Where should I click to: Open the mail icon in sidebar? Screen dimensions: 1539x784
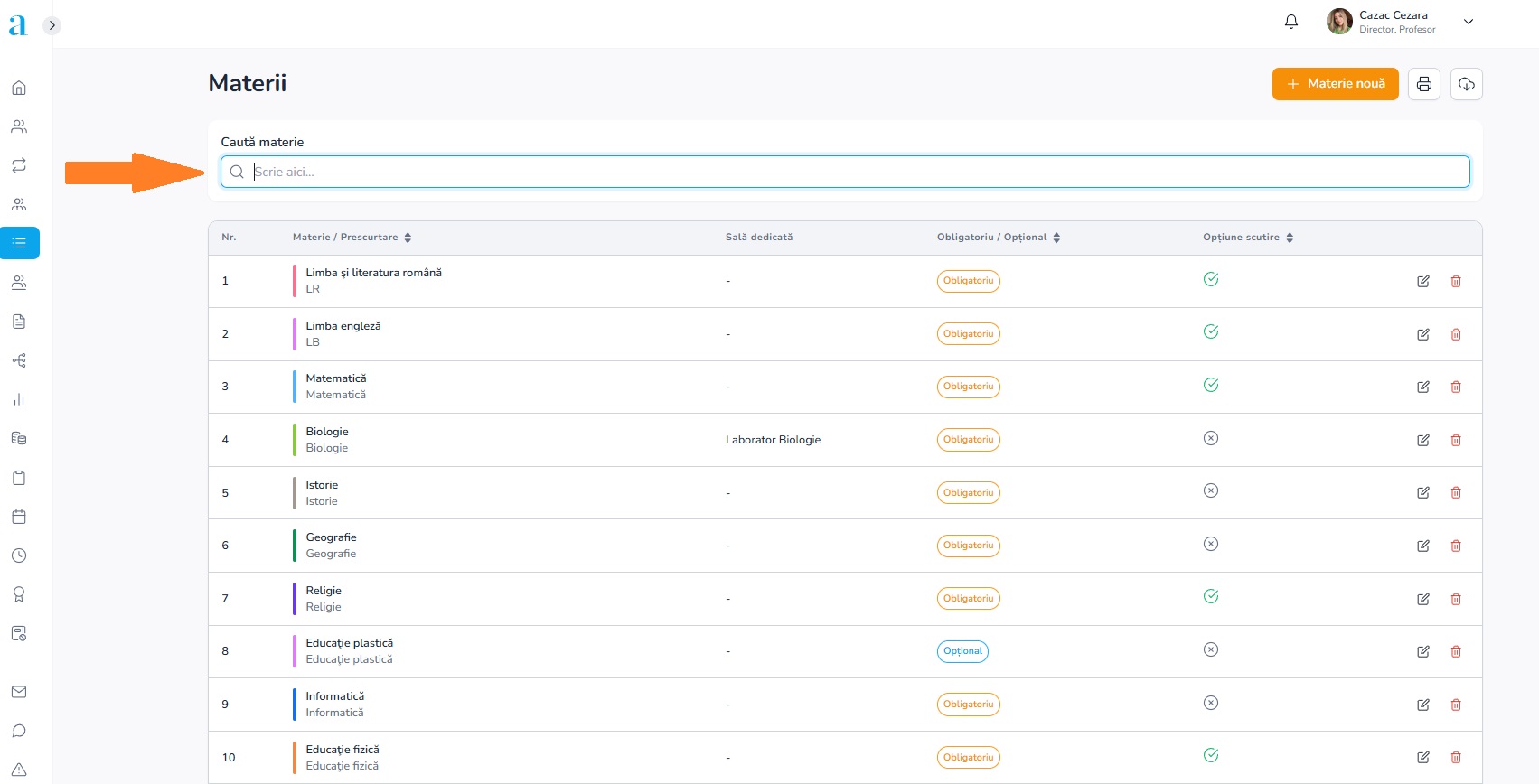[19, 692]
